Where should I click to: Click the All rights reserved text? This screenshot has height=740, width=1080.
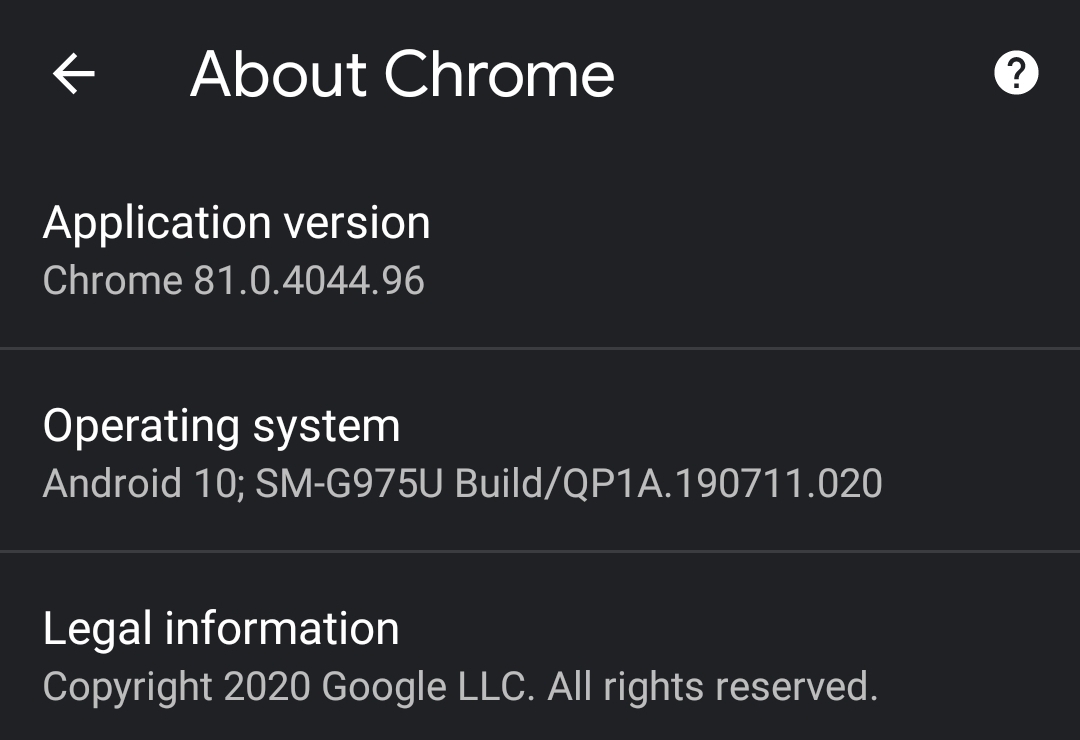[712, 687]
